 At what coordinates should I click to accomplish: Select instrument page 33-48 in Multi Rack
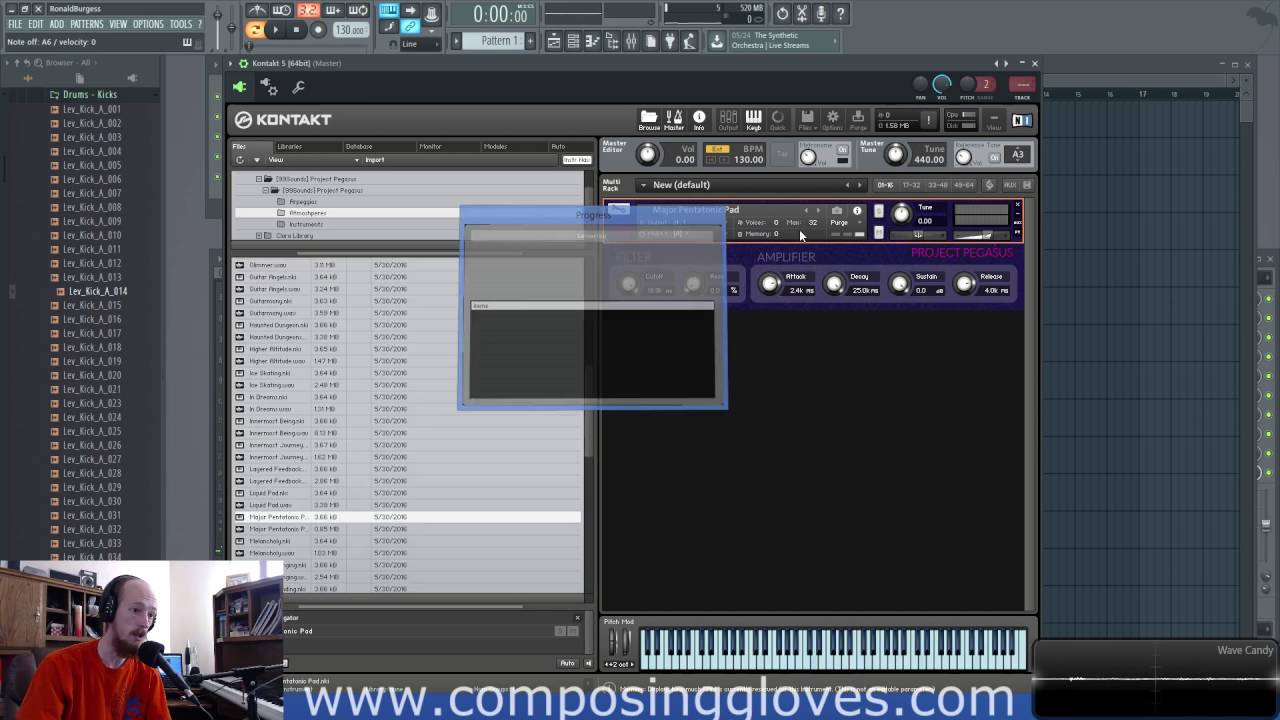click(937, 185)
